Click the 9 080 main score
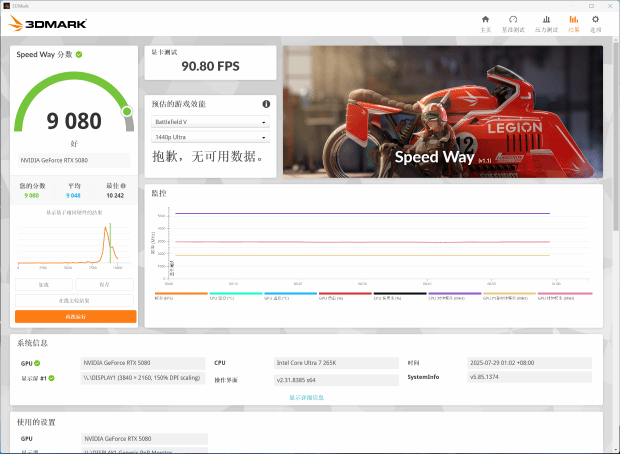 point(74,121)
